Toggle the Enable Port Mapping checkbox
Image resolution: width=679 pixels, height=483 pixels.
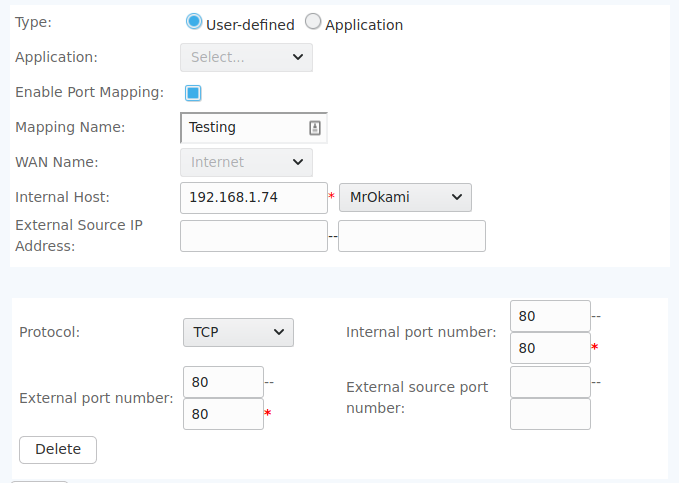pos(194,93)
